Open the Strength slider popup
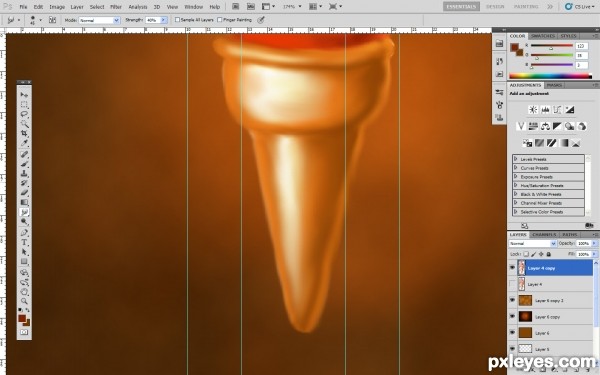Screen dimensions: 600x375 (x=164, y=20)
